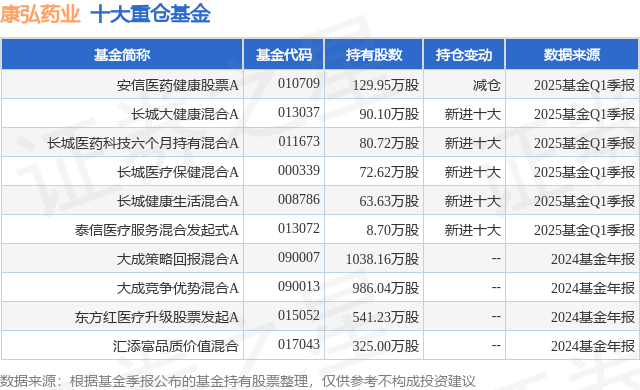Click the 持仓变动 column header
The image size is (640, 390).
point(464,55)
